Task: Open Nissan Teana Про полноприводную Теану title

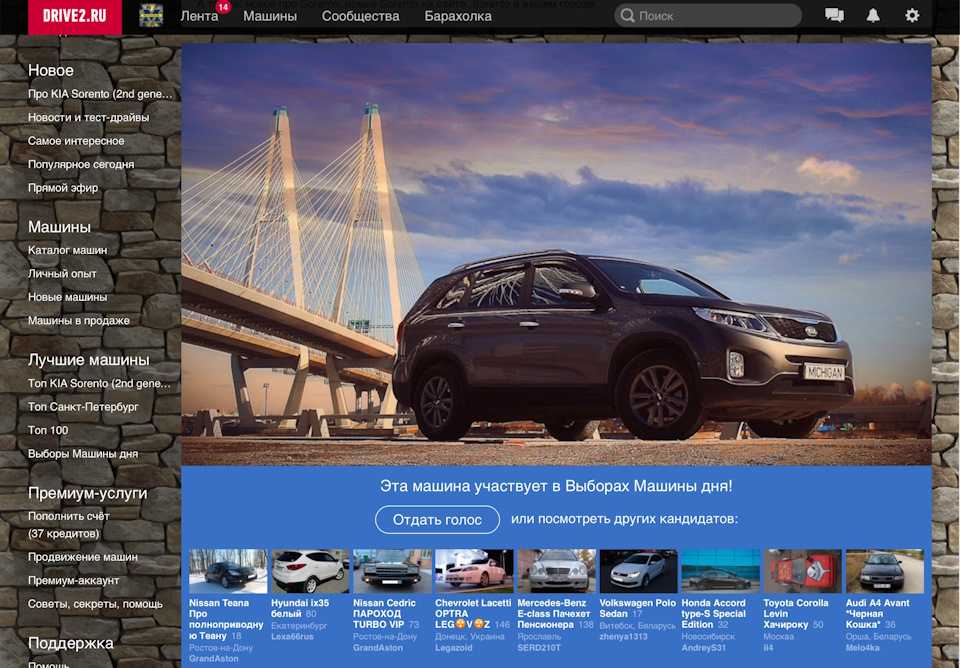Action: coord(226,619)
